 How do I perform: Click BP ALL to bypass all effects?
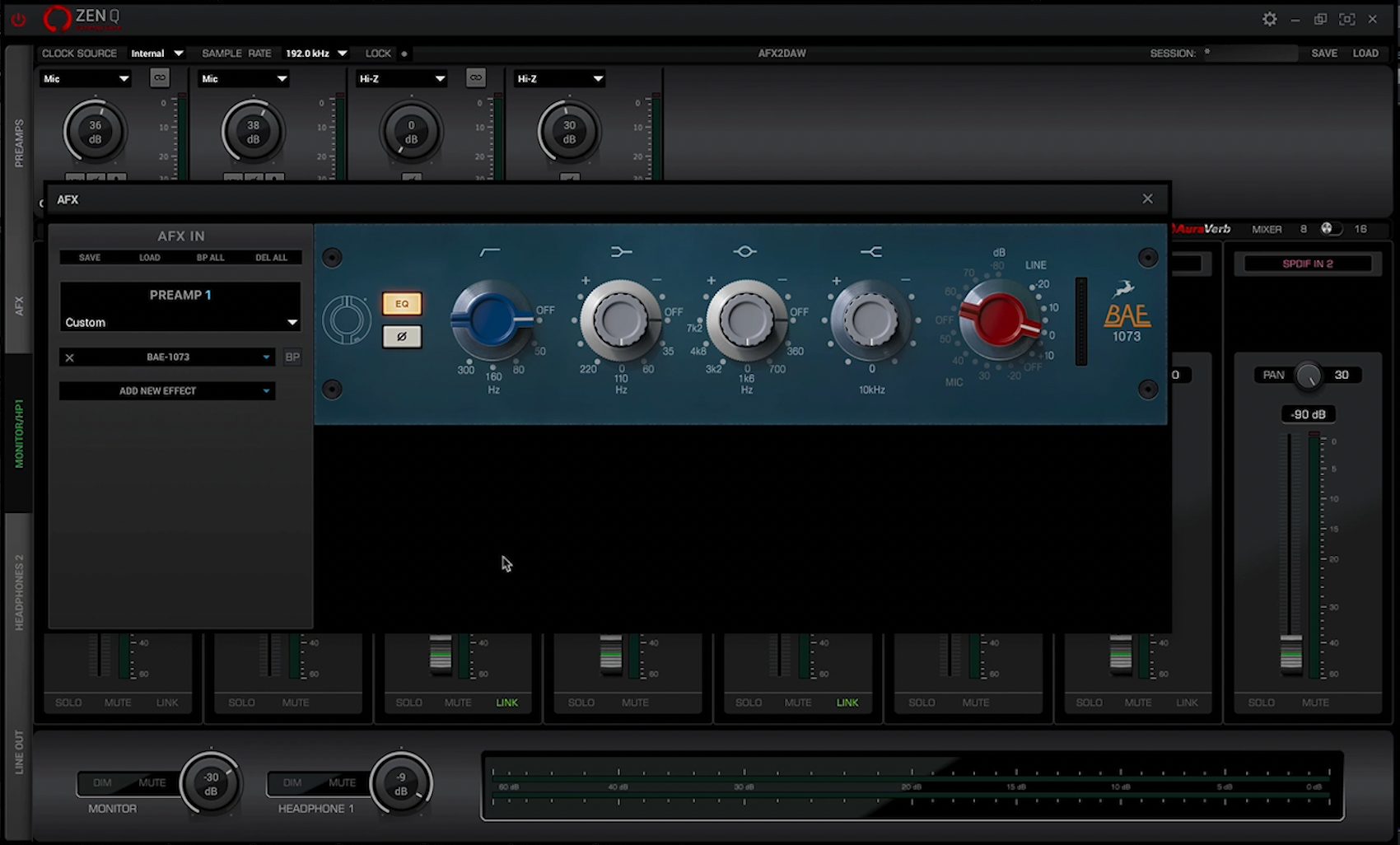pos(211,258)
